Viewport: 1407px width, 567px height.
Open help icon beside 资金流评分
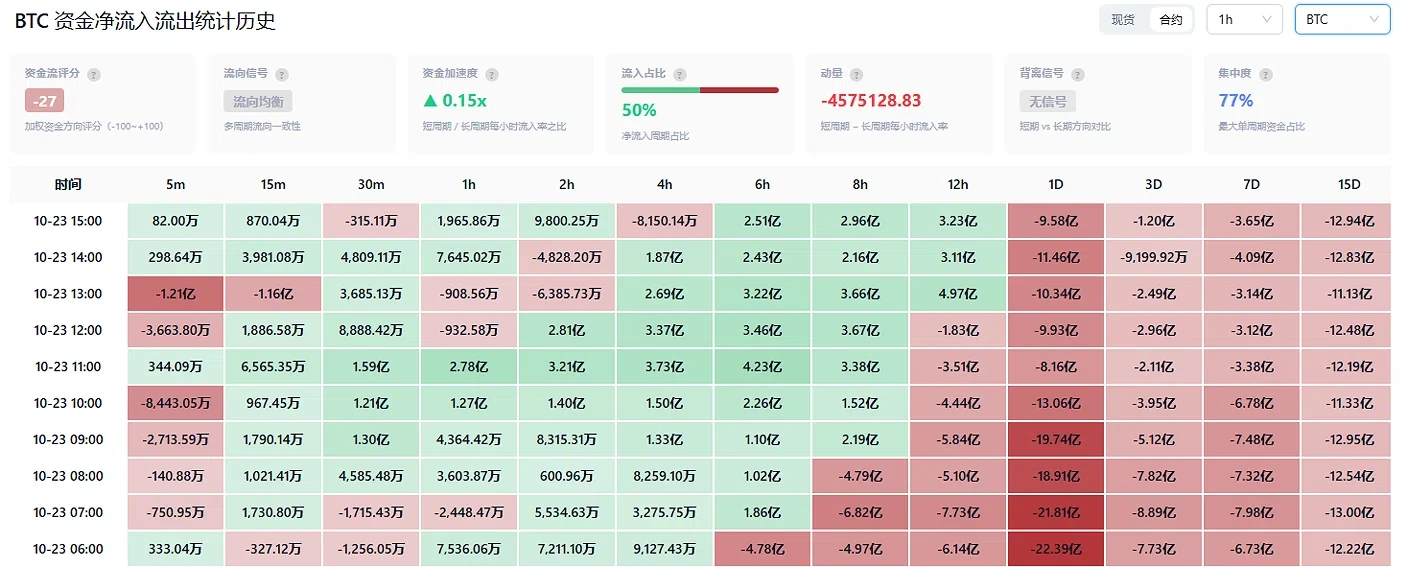[x=94, y=74]
